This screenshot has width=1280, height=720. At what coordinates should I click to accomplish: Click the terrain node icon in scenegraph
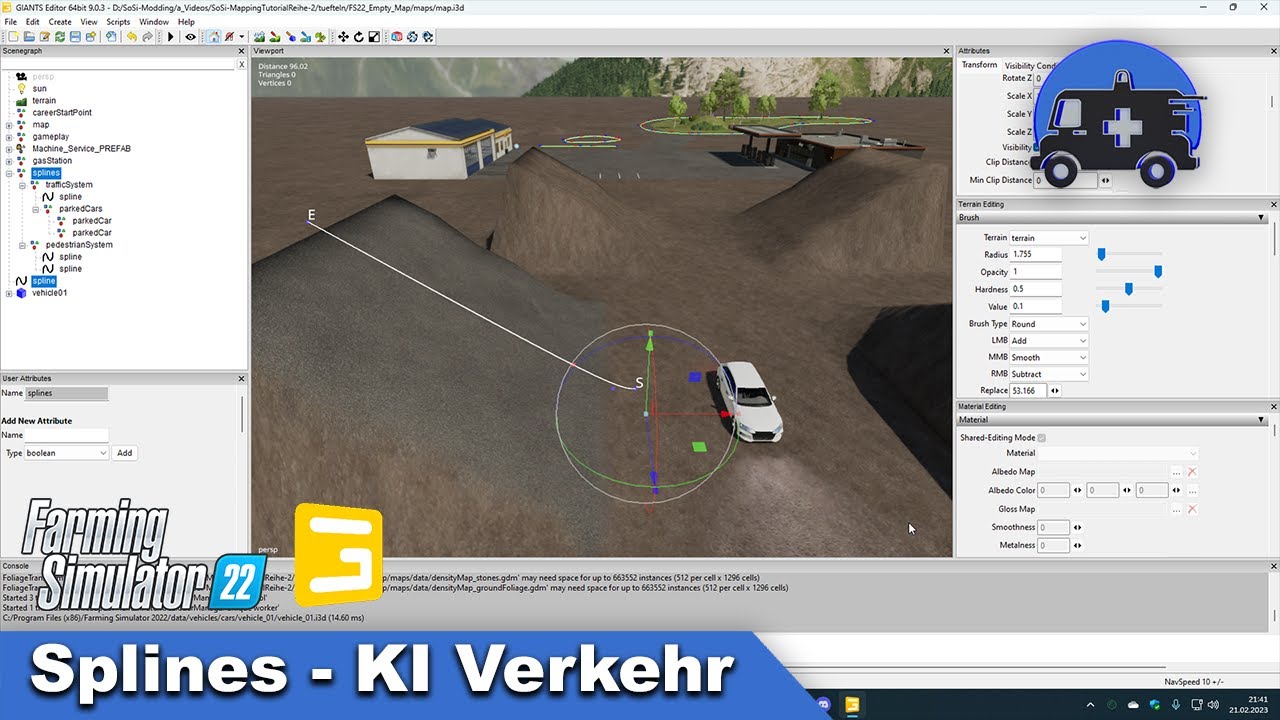[x=21, y=100]
